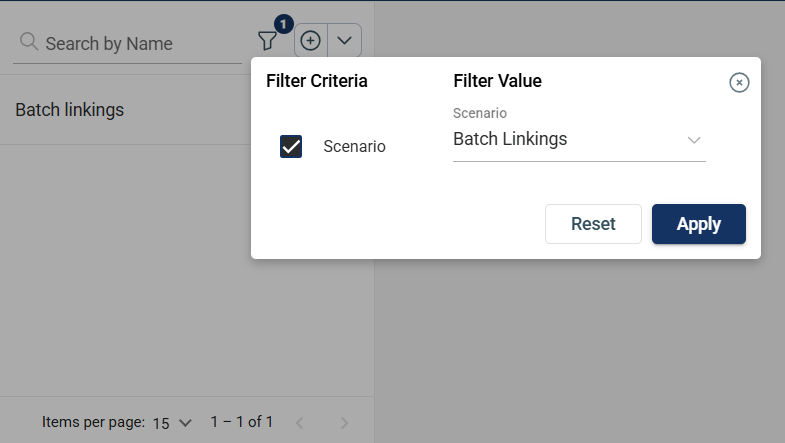785x443 pixels.
Task: Click the Filter Criteria column header
Action: coord(317,81)
